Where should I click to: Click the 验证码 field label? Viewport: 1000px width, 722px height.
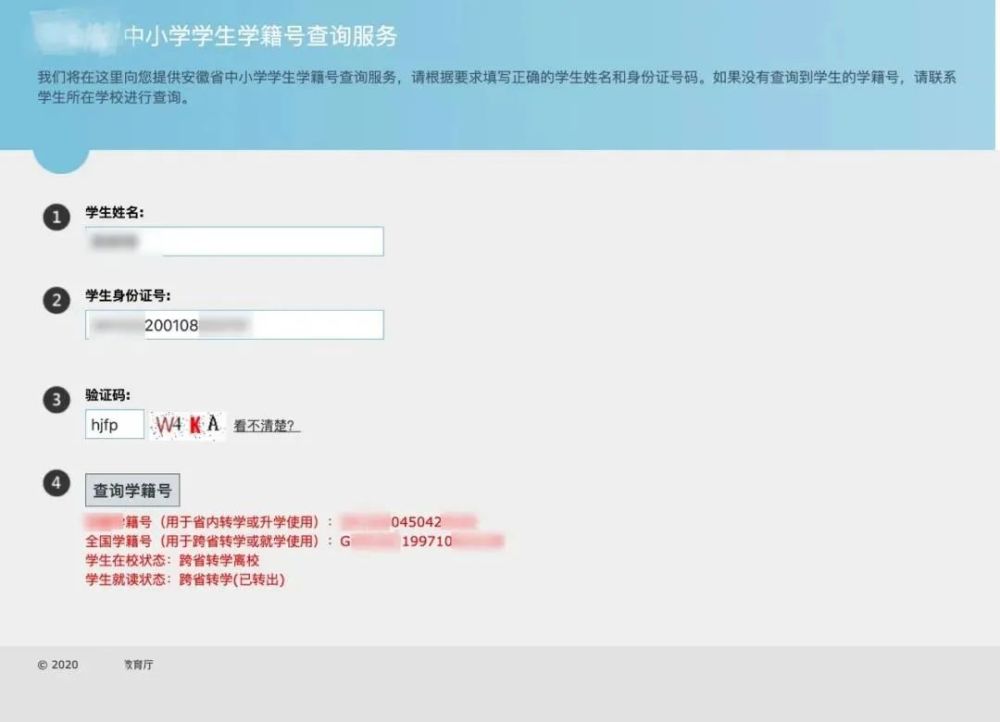pos(108,395)
